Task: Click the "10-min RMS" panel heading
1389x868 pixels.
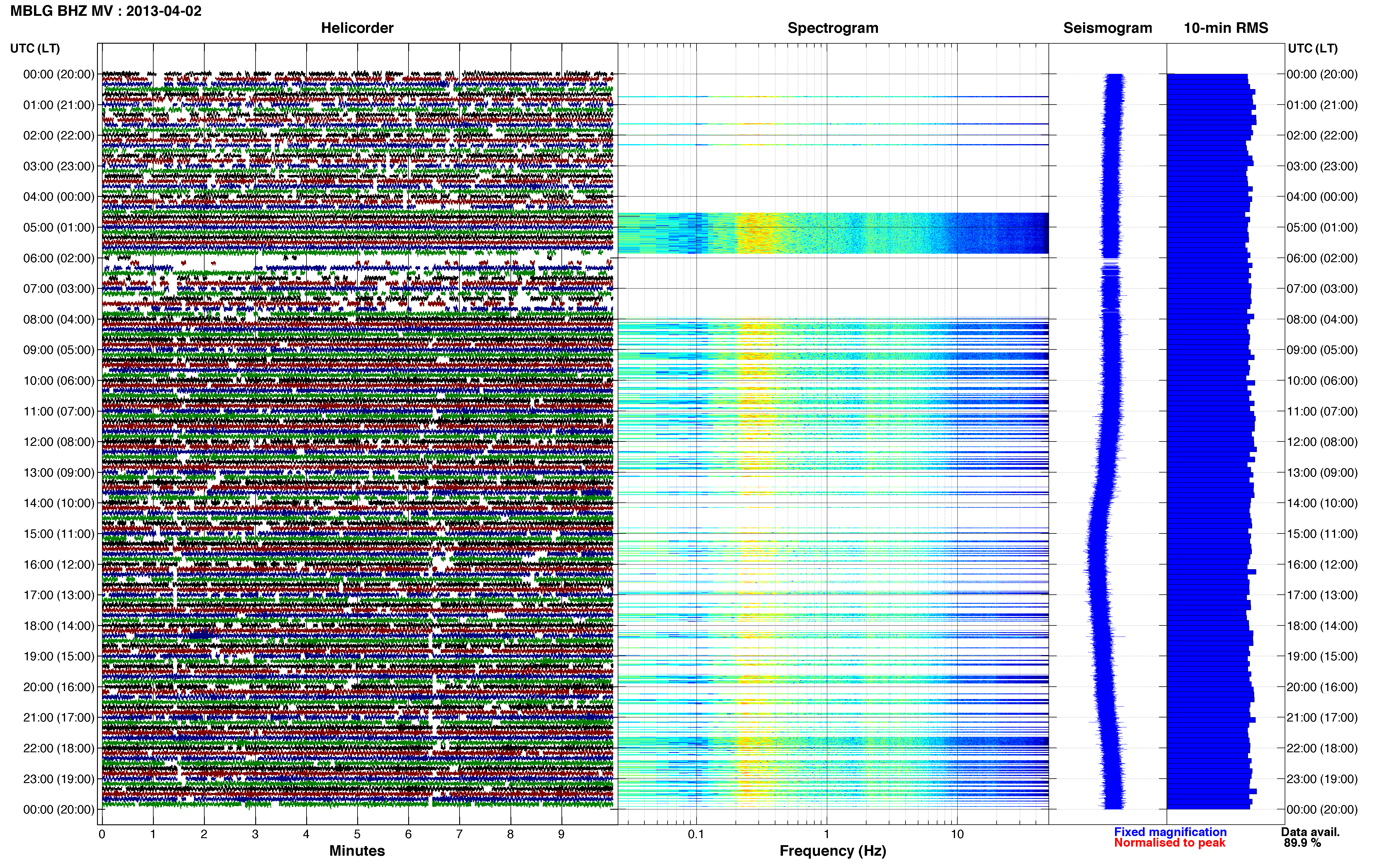Action: click(x=1226, y=28)
